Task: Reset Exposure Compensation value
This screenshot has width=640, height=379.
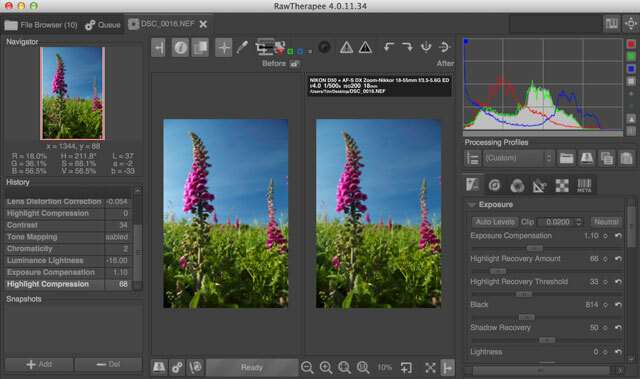Action: 618,236
